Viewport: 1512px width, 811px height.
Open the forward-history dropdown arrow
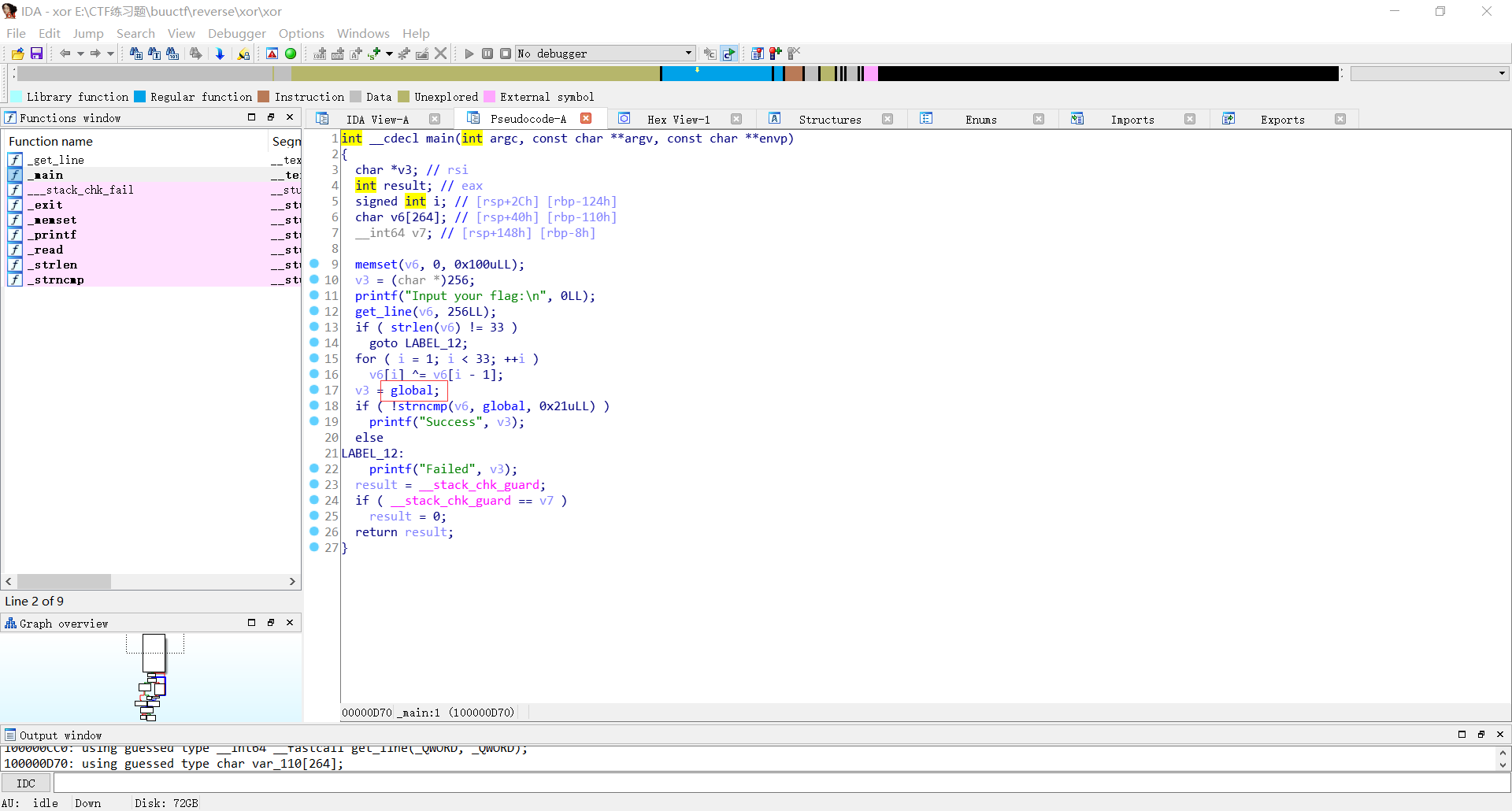110,54
